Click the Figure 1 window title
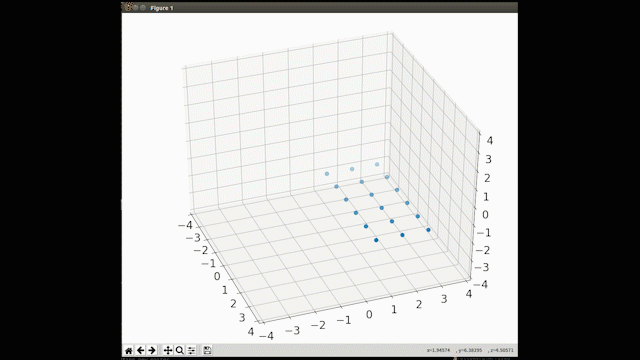This screenshot has width=640, height=360. coord(162,8)
